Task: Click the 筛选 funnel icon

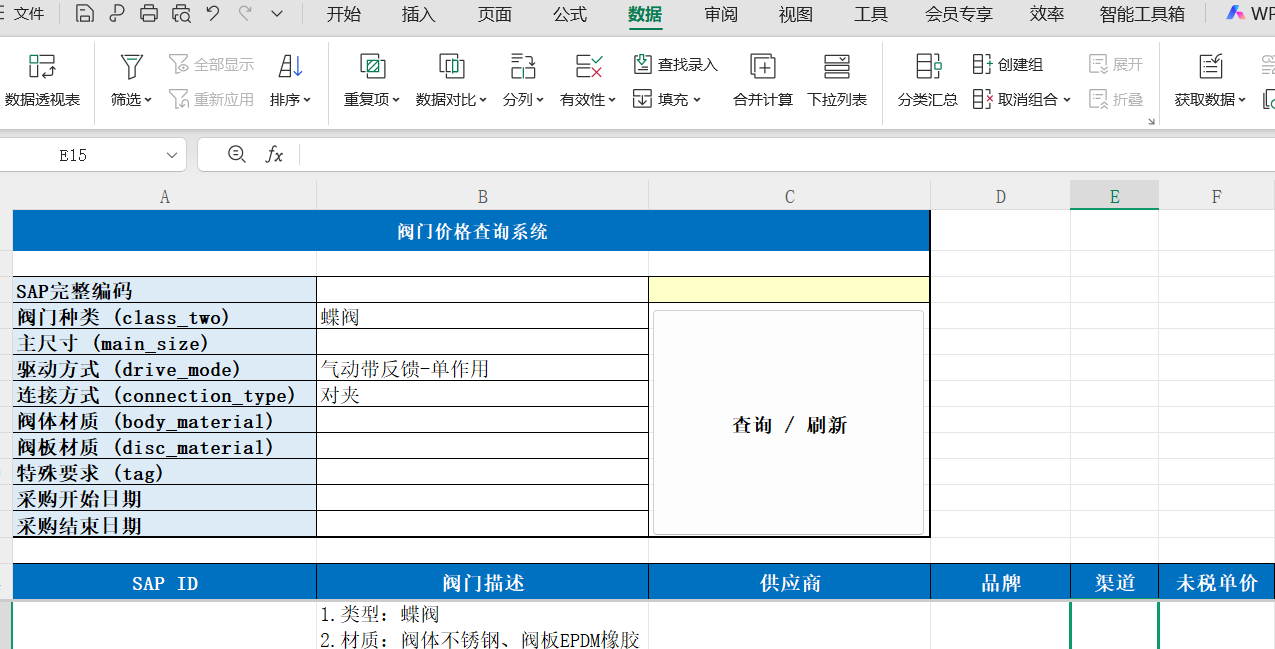Action: click(x=131, y=67)
